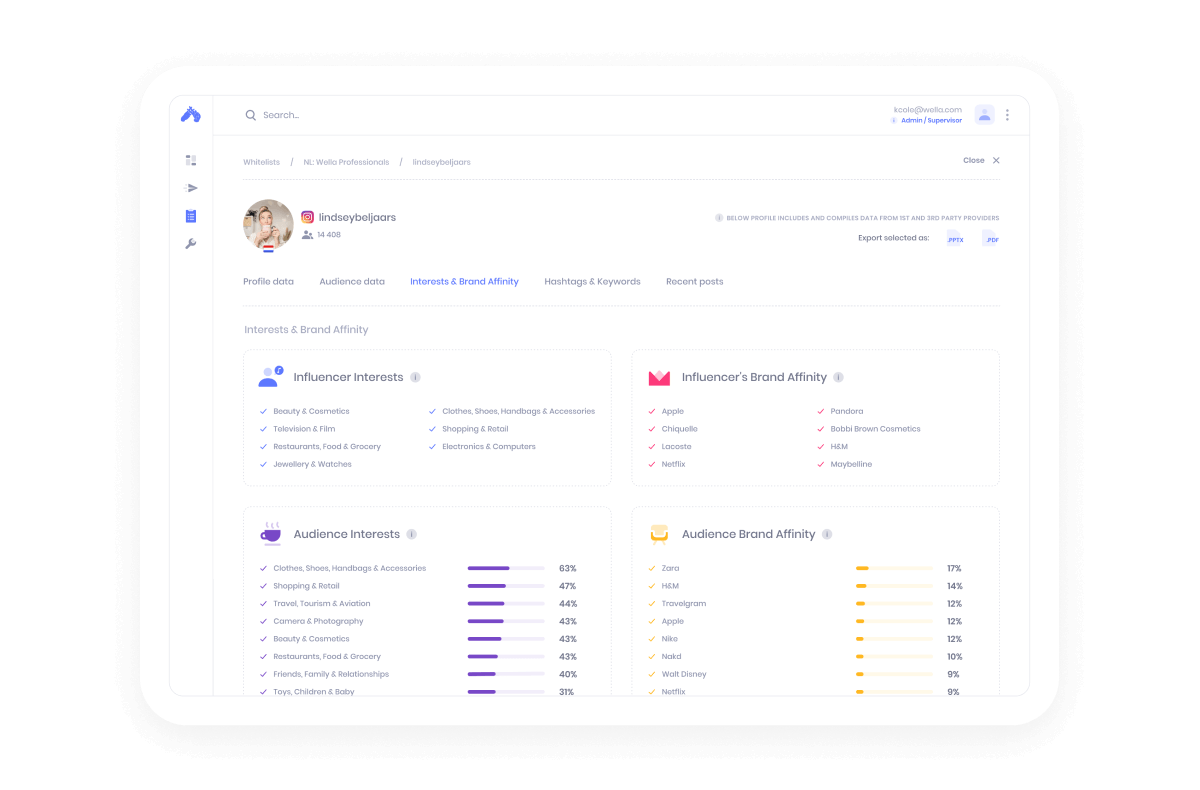
Task: Click info icon next to Audience Brand Affinity
Action: point(826,534)
